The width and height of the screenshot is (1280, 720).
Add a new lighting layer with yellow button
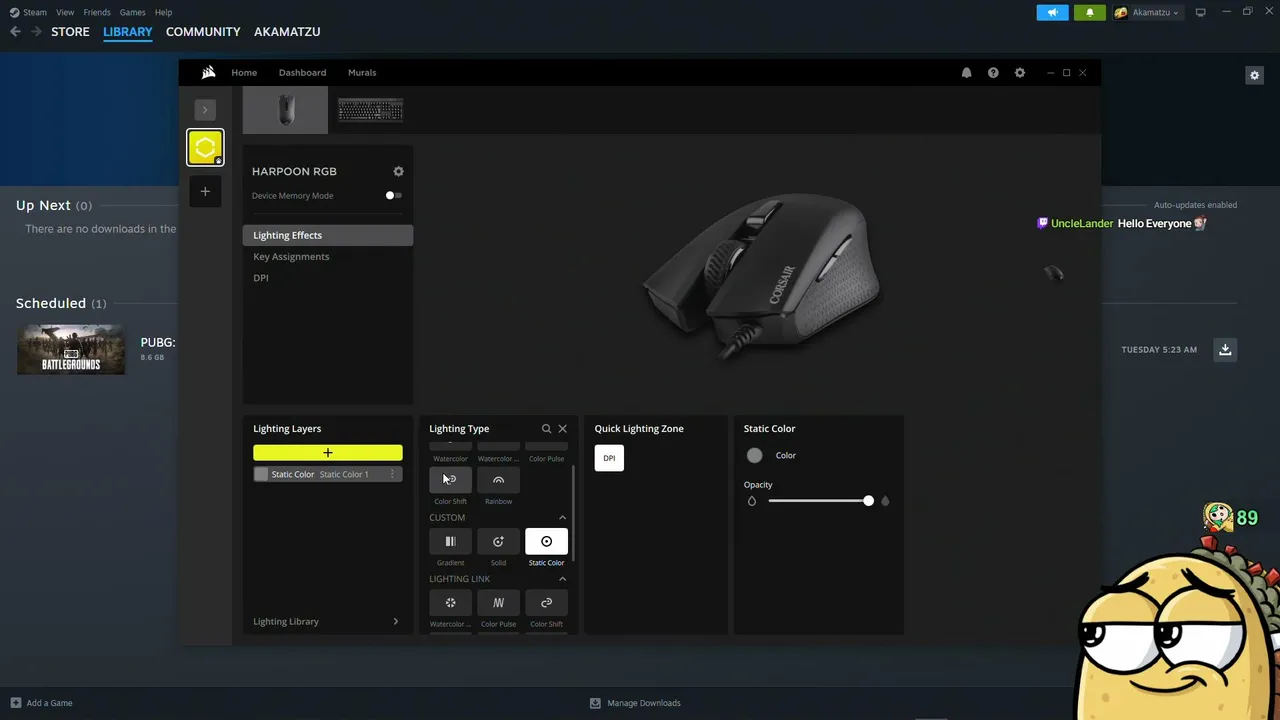[x=327, y=453]
